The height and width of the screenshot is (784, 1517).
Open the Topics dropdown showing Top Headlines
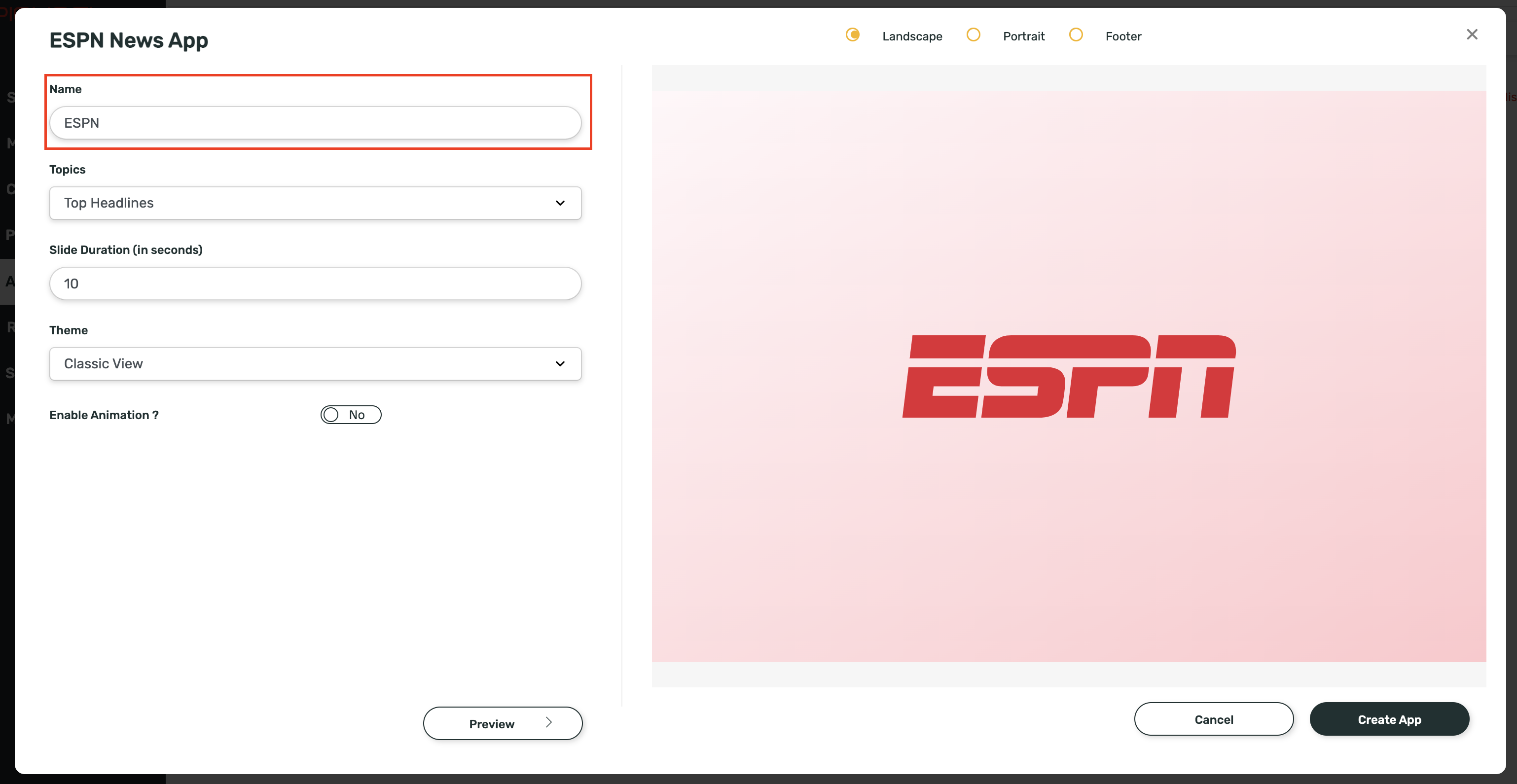point(315,203)
